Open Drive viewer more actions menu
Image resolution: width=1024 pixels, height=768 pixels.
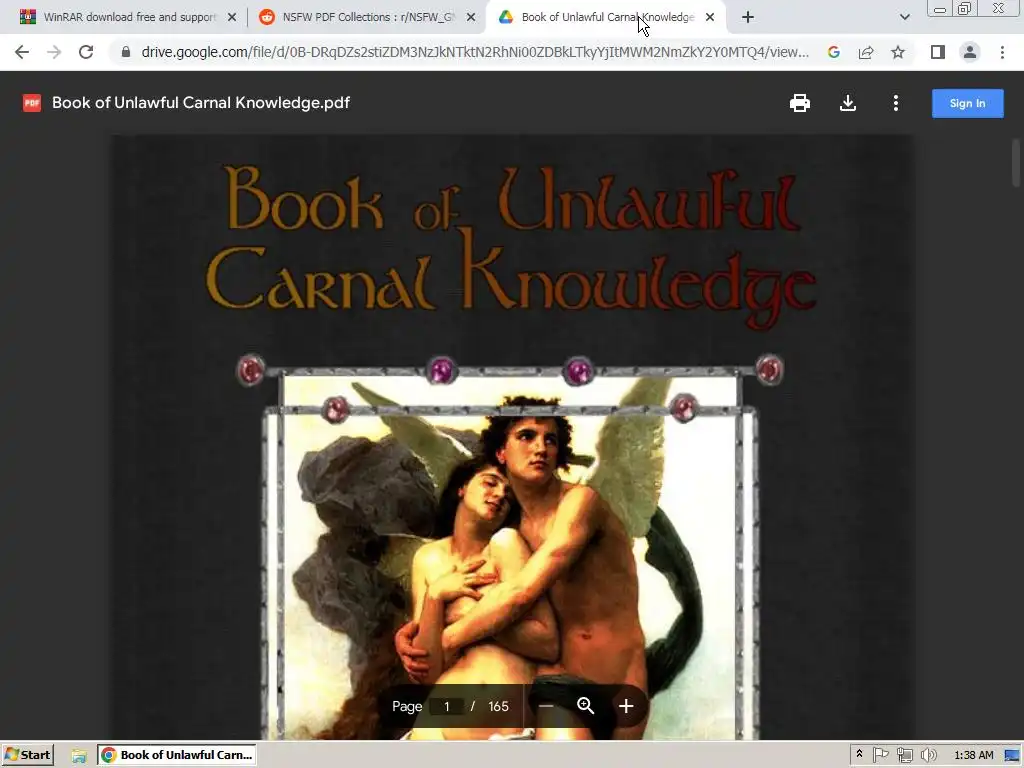pyautogui.click(x=895, y=103)
